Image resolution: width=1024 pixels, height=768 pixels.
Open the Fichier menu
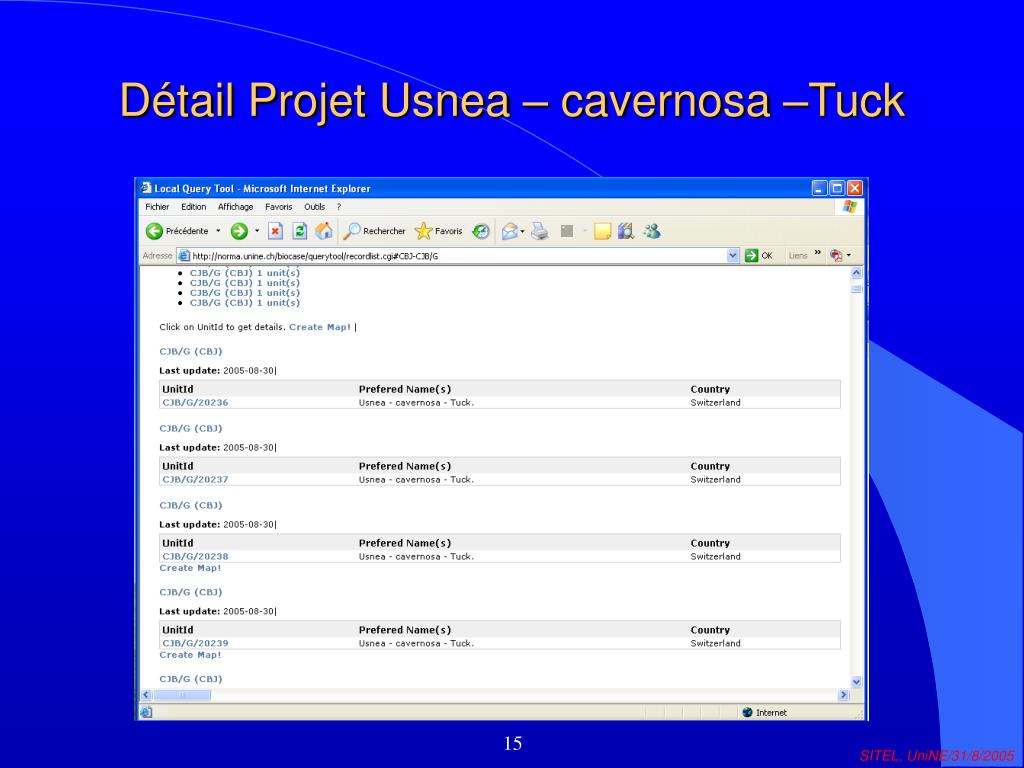pos(157,207)
